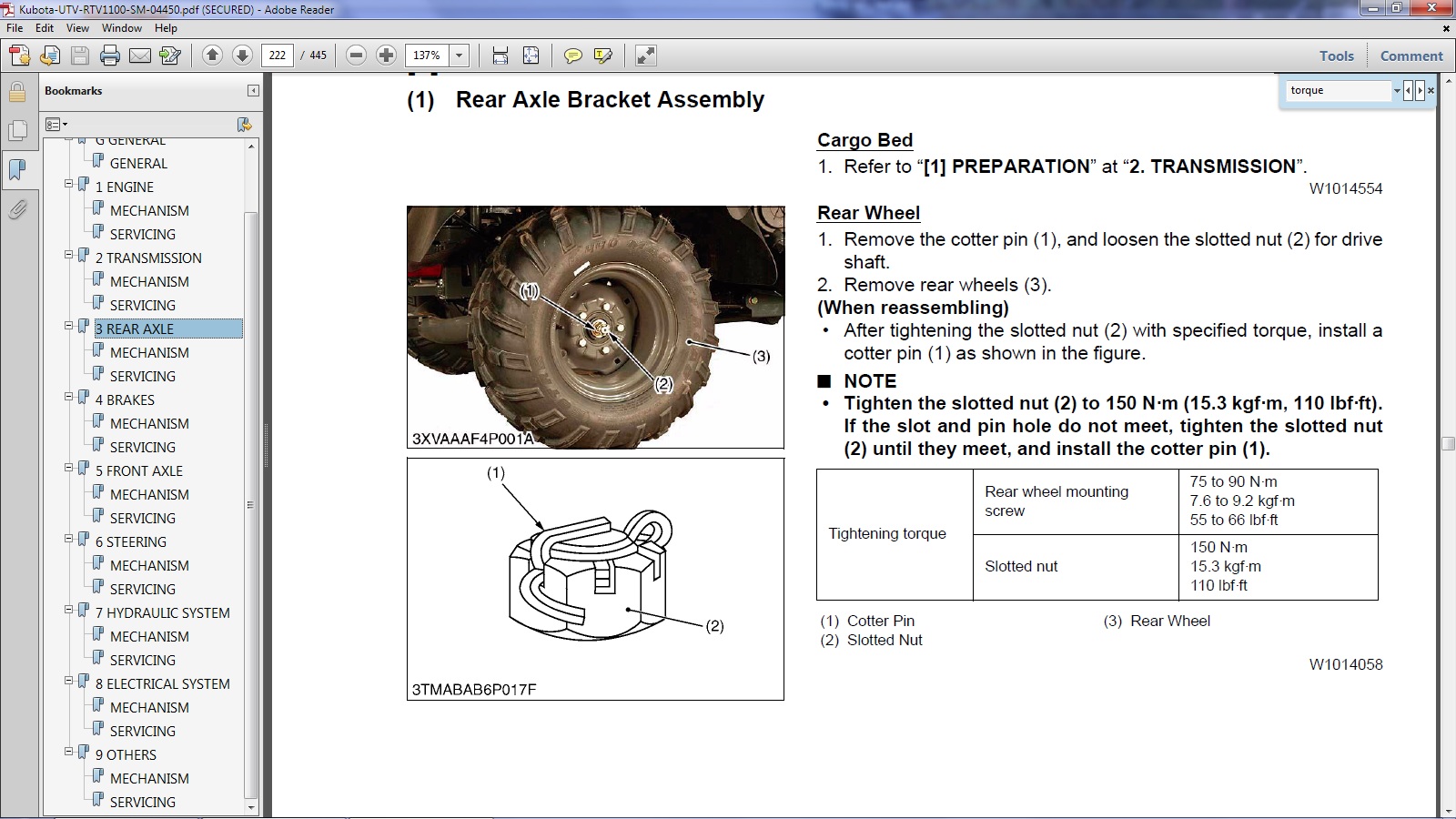1456x819 pixels.
Task: Open SERVICING under 6 STEERING
Action: [x=143, y=590]
